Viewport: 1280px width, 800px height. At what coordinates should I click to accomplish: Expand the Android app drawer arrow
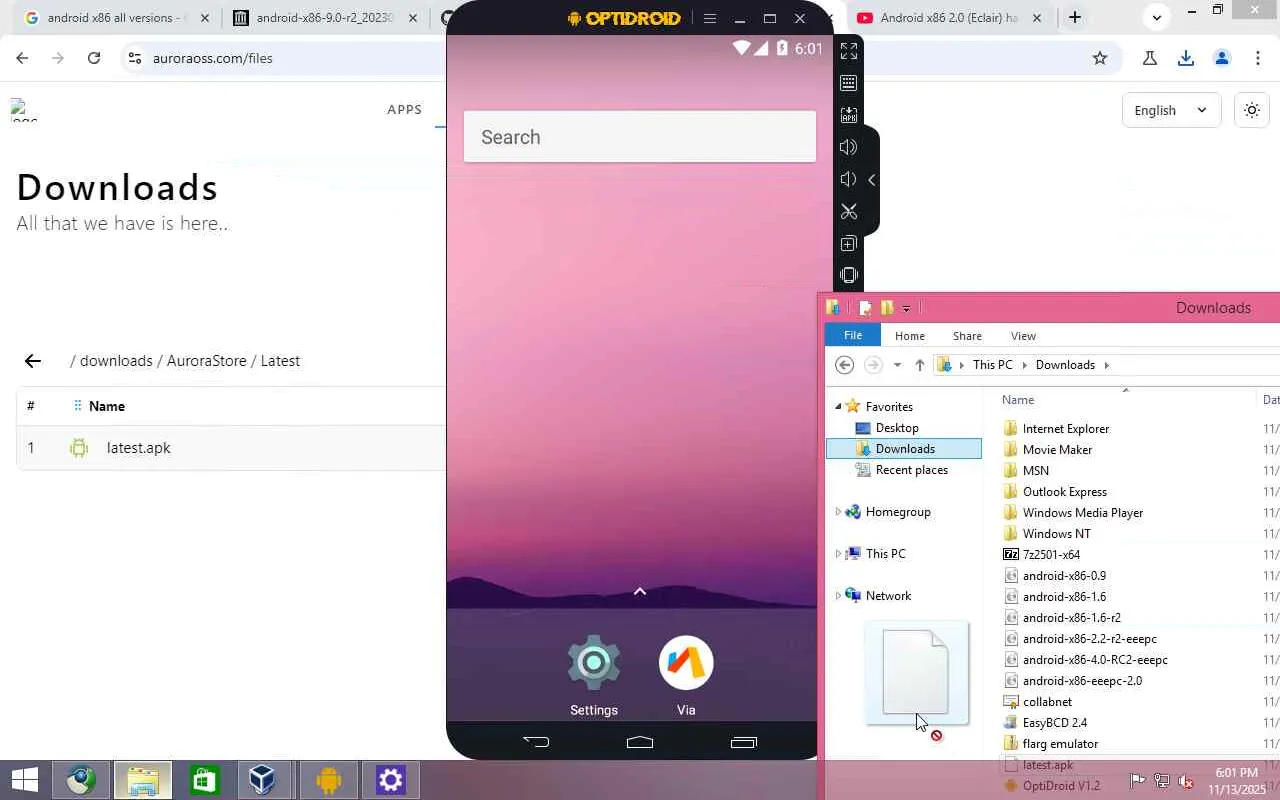tap(640, 591)
